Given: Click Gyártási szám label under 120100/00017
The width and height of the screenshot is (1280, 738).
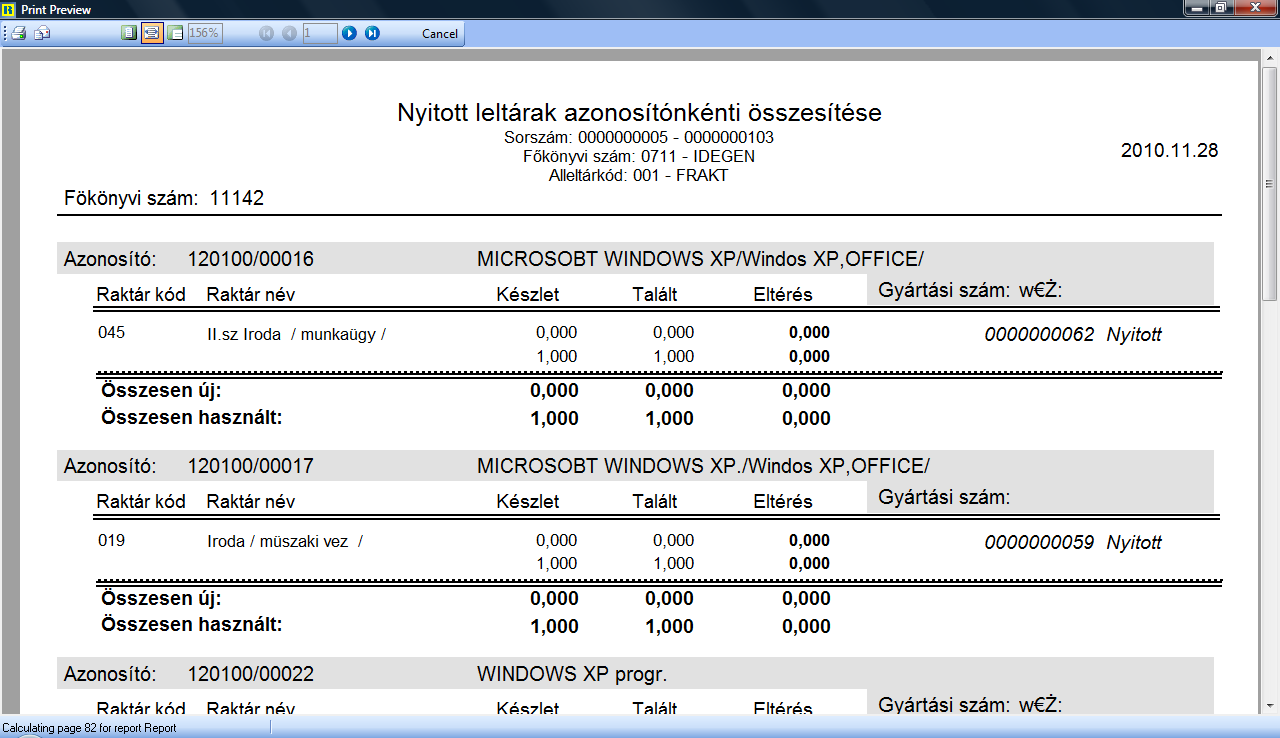Looking at the screenshot, I should coord(945,497).
